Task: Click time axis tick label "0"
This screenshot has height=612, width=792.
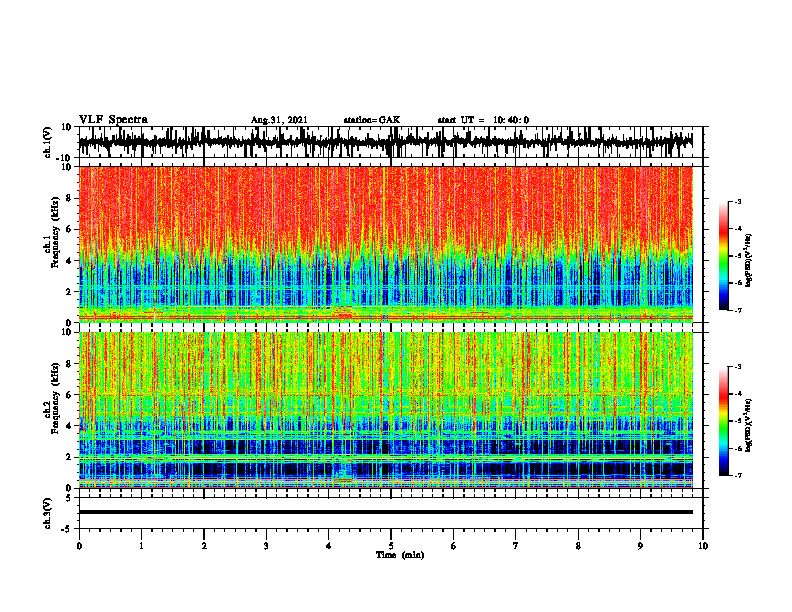Action: (79, 546)
